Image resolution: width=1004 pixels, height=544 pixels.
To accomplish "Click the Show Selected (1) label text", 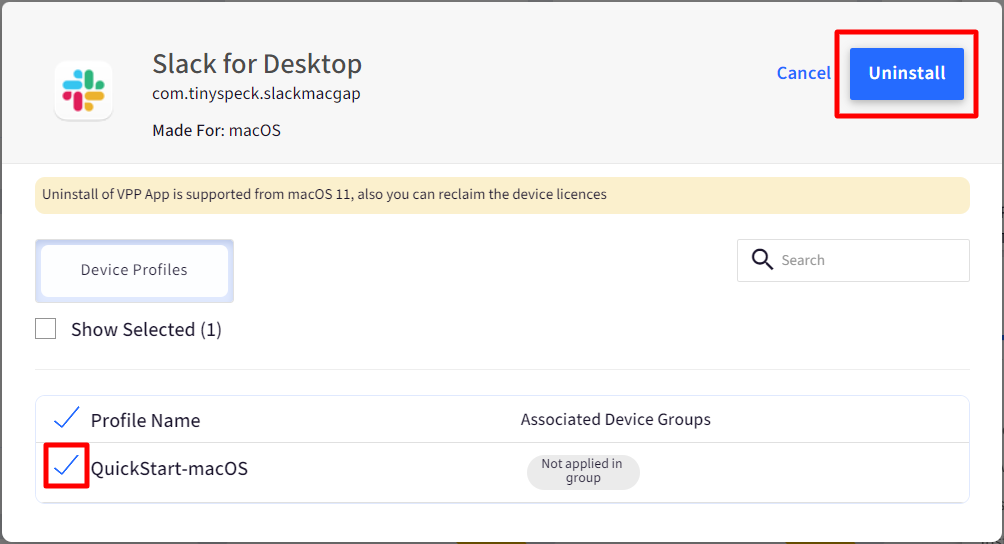I will click(146, 330).
